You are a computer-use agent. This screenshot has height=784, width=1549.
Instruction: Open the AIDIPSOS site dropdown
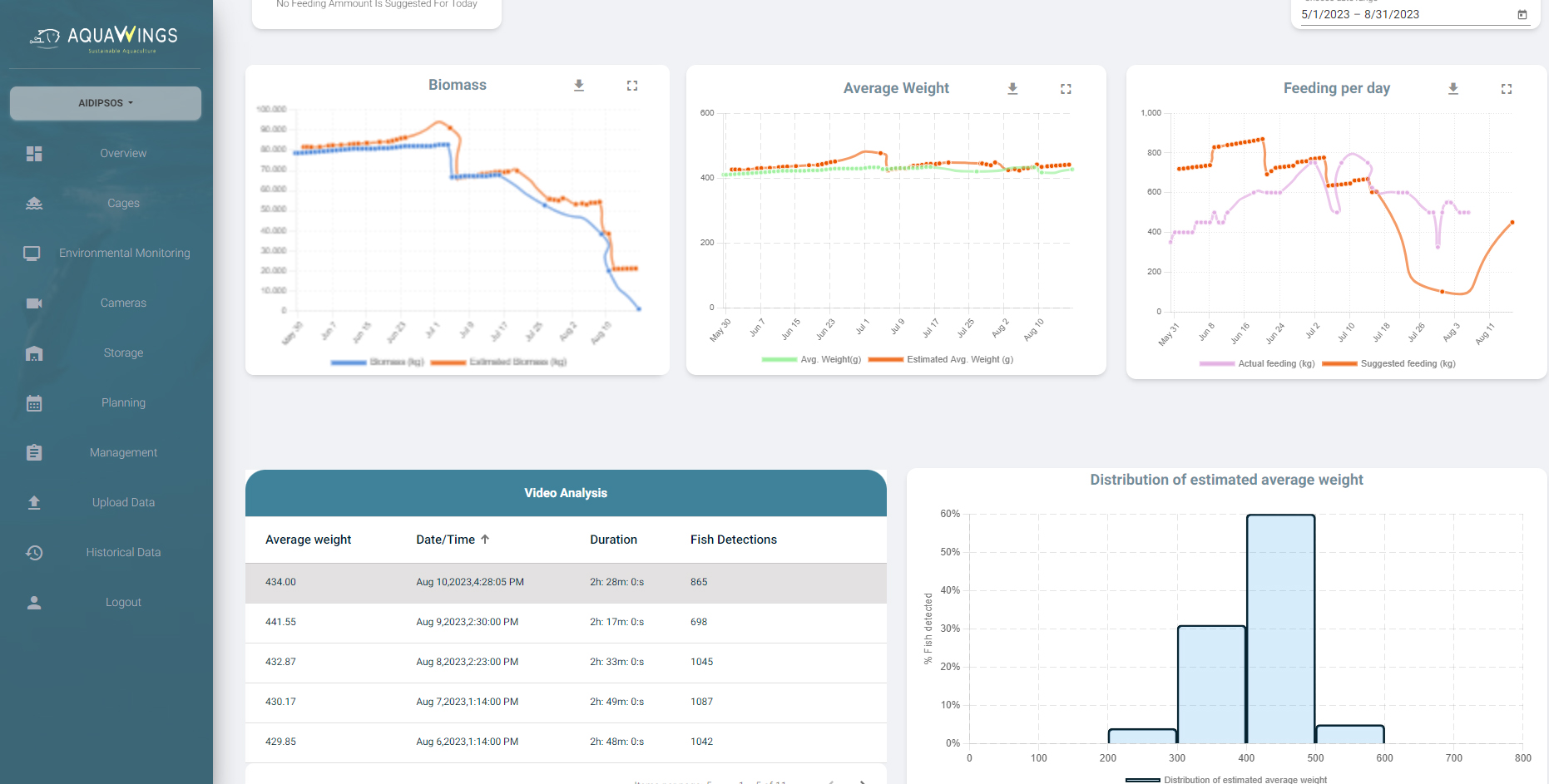coord(106,103)
